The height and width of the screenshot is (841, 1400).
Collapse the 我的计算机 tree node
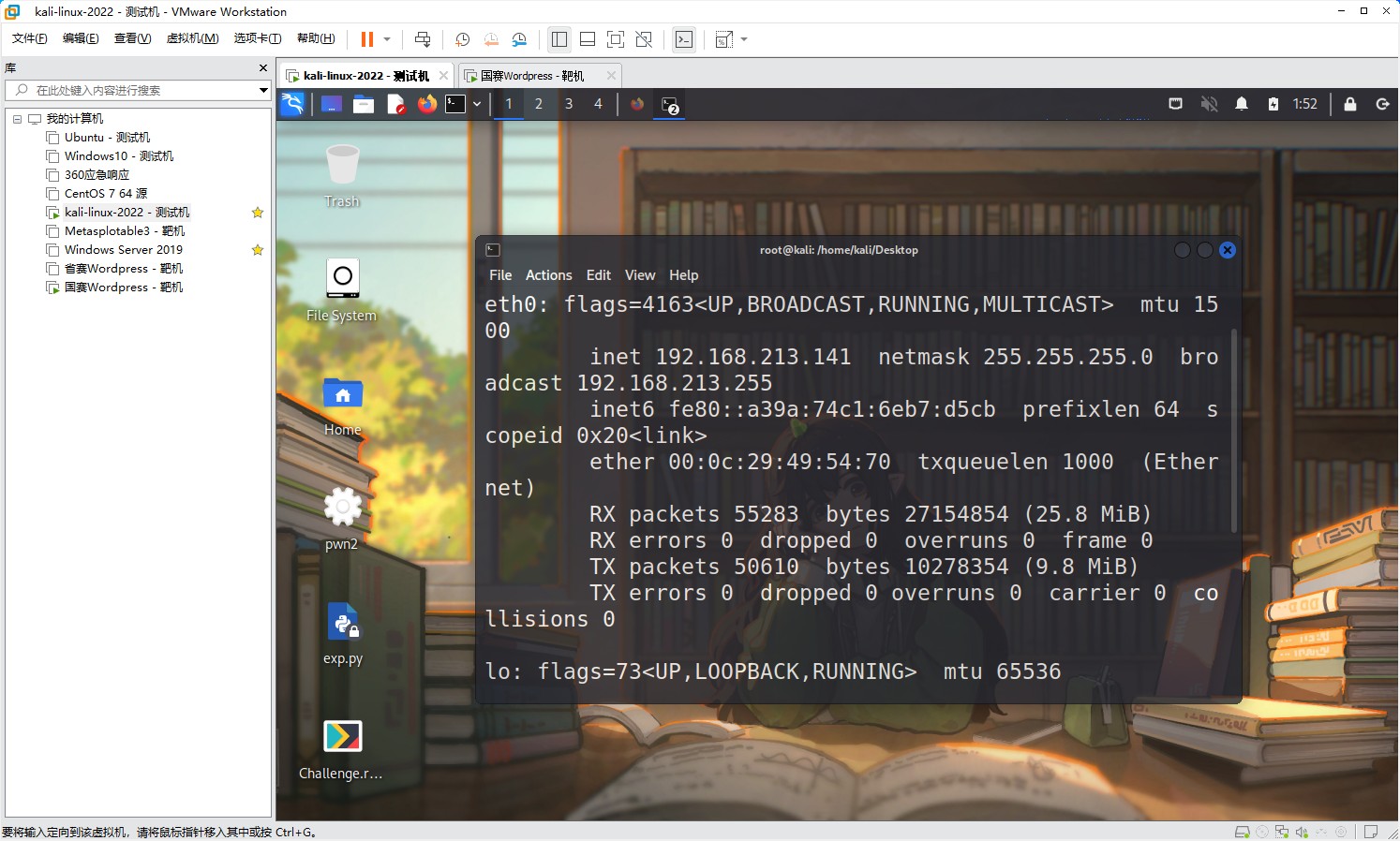pos(17,119)
